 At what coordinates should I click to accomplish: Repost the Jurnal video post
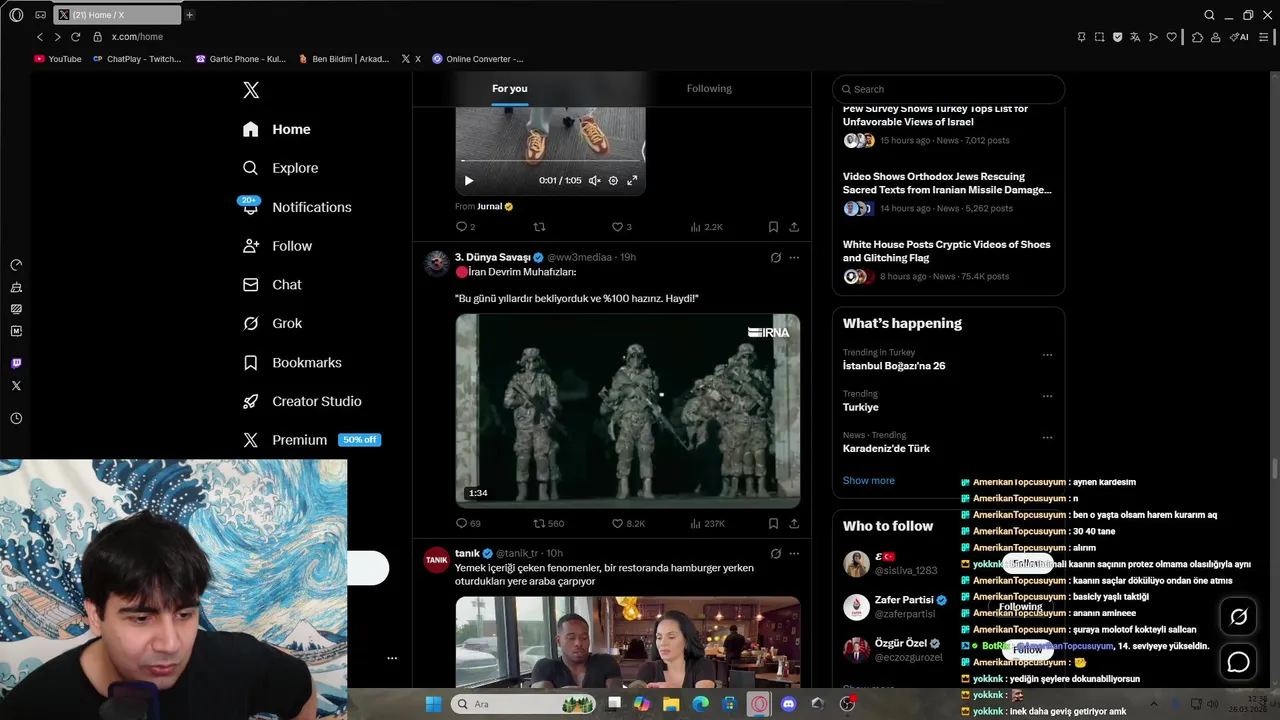tap(539, 227)
